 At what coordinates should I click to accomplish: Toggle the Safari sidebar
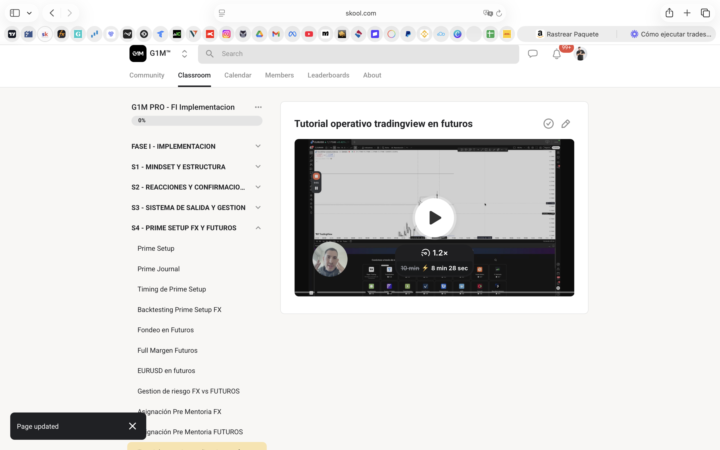click(15, 13)
